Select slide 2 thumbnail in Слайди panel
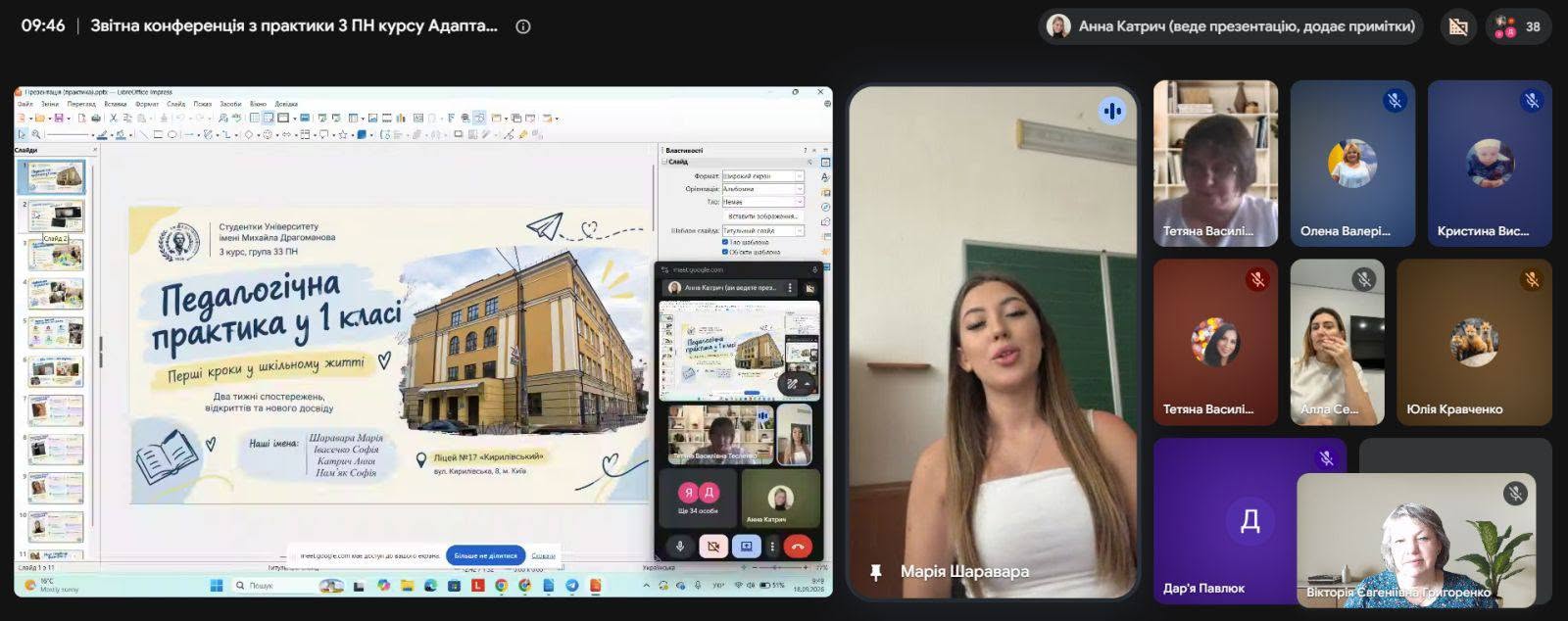 pyautogui.click(x=57, y=215)
